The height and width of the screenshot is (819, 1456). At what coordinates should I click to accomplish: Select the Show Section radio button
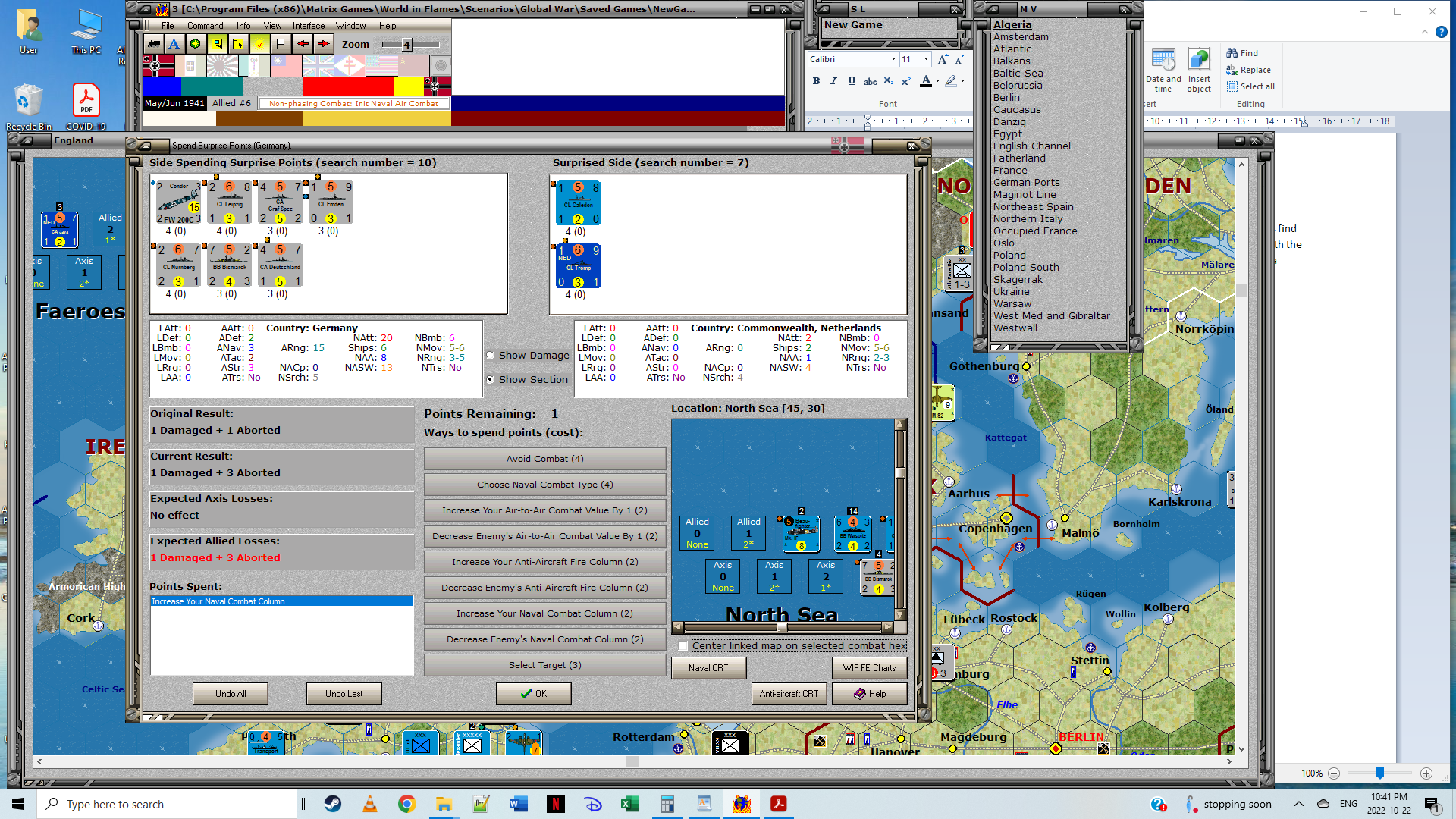pyautogui.click(x=491, y=379)
